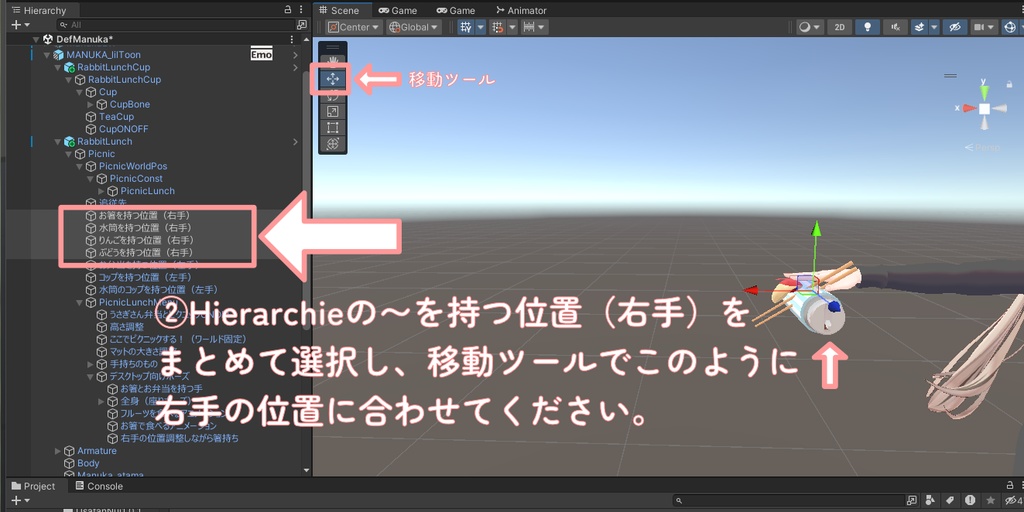Open grid visibility dropdown arrow
The height and width of the screenshot is (512, 1024).
481,27
